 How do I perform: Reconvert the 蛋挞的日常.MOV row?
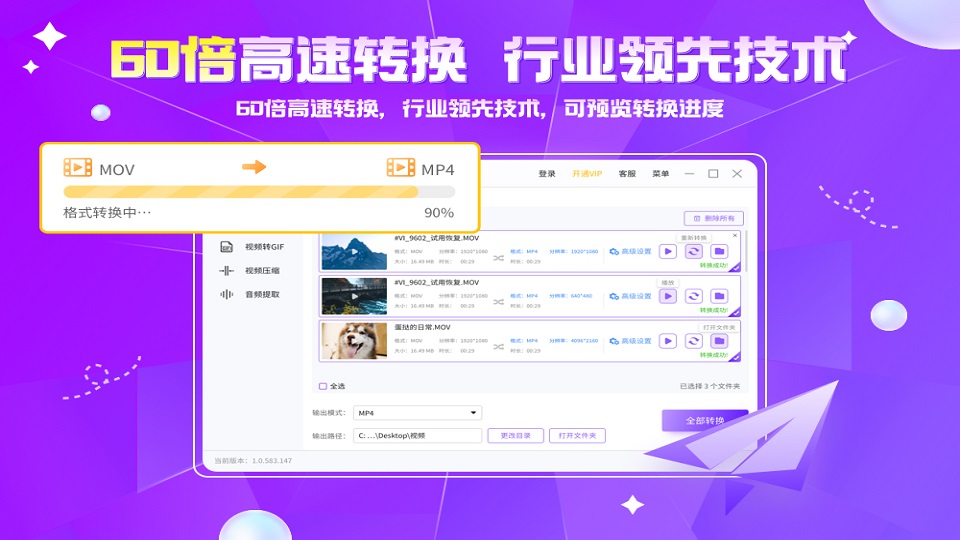click(693, 341)
